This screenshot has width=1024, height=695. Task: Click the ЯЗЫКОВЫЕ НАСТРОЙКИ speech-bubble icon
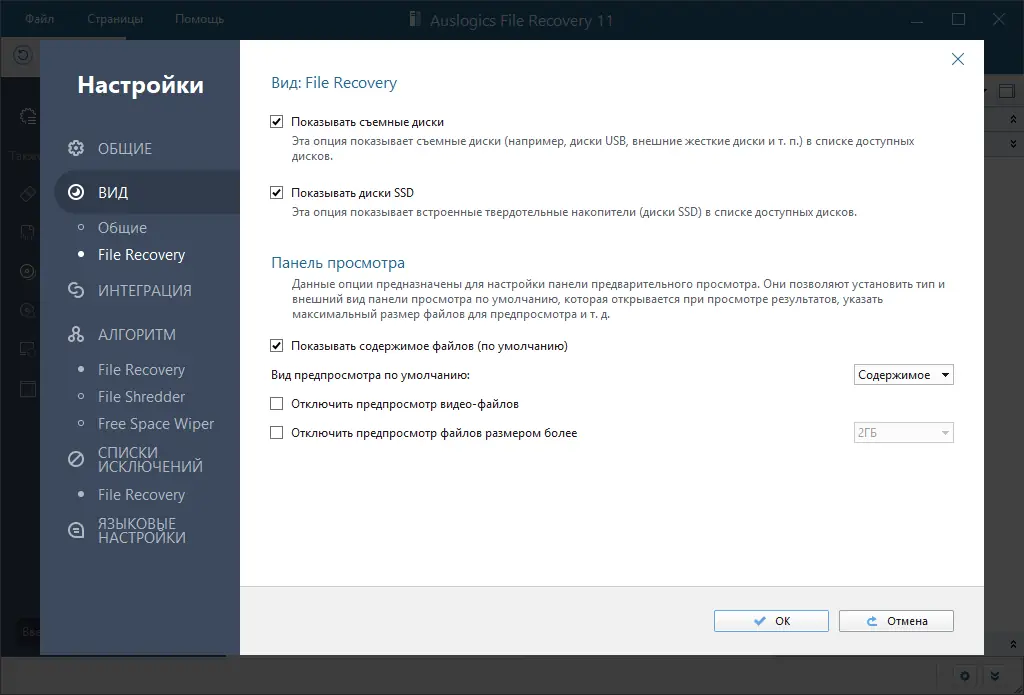pyautogui.click(x=76, y=530)
